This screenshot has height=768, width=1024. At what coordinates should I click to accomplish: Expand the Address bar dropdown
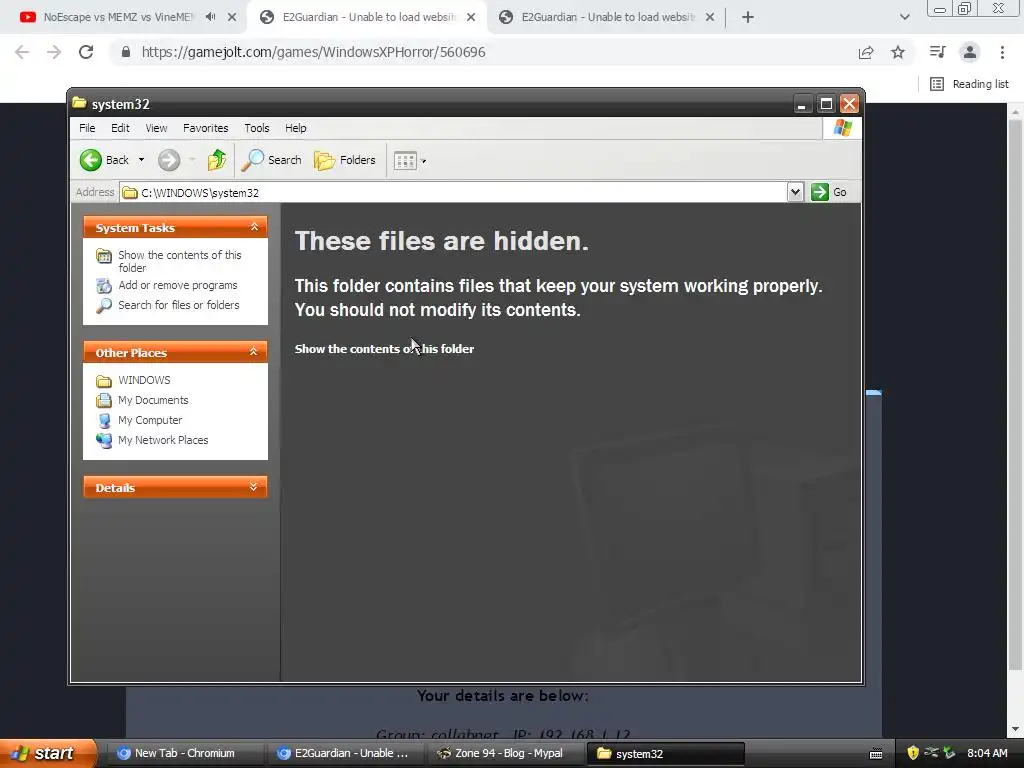795,192
